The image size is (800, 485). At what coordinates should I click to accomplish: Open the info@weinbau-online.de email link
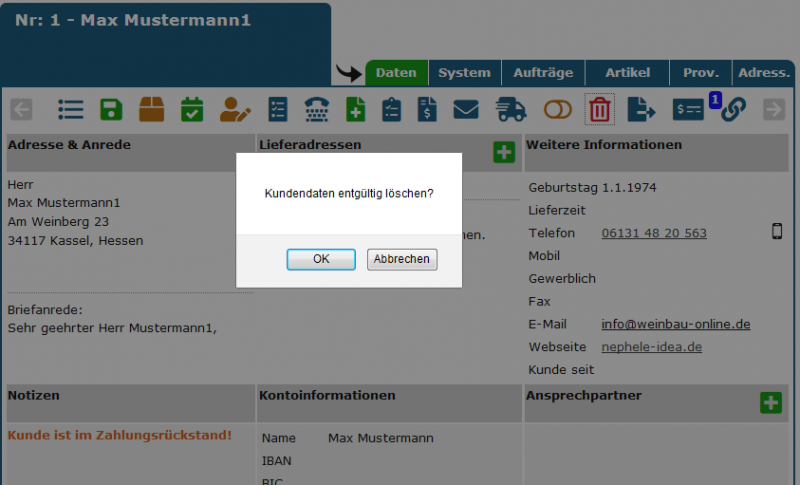click(x=675, y=324)
